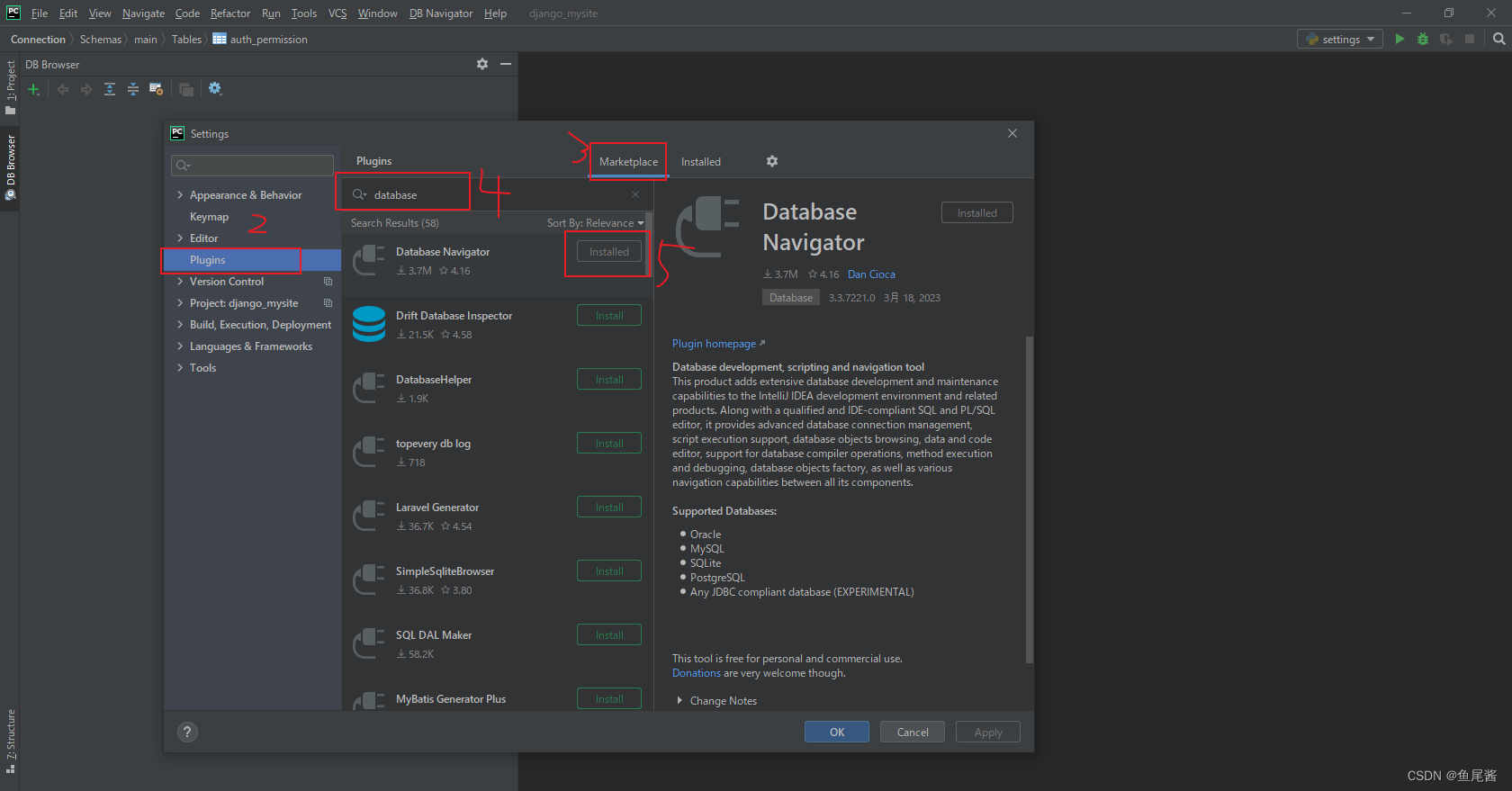Collapse all nodes in DB Browser toolbar
The height and width of the screenshot is (791, 1512).
[x=133, y=89]
